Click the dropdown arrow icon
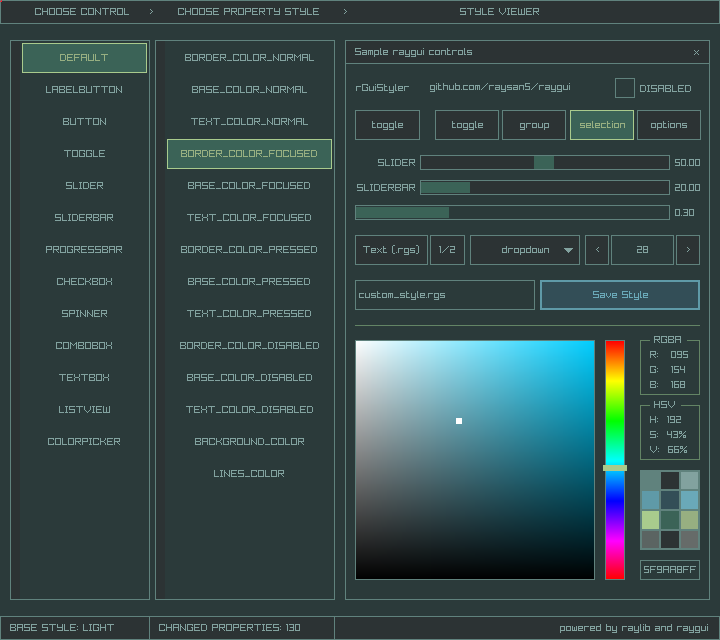The width and height of the screenshot is (720, 640). pyautogui.click(x=569, y=250)
